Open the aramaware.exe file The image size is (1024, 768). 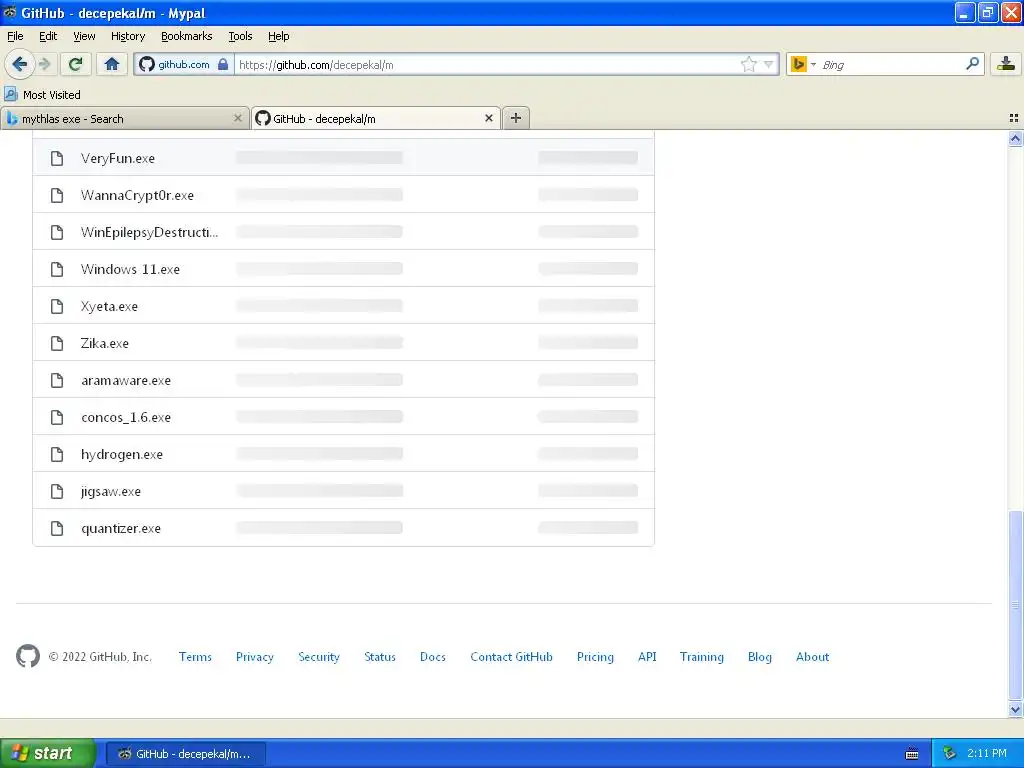[125, 380]
